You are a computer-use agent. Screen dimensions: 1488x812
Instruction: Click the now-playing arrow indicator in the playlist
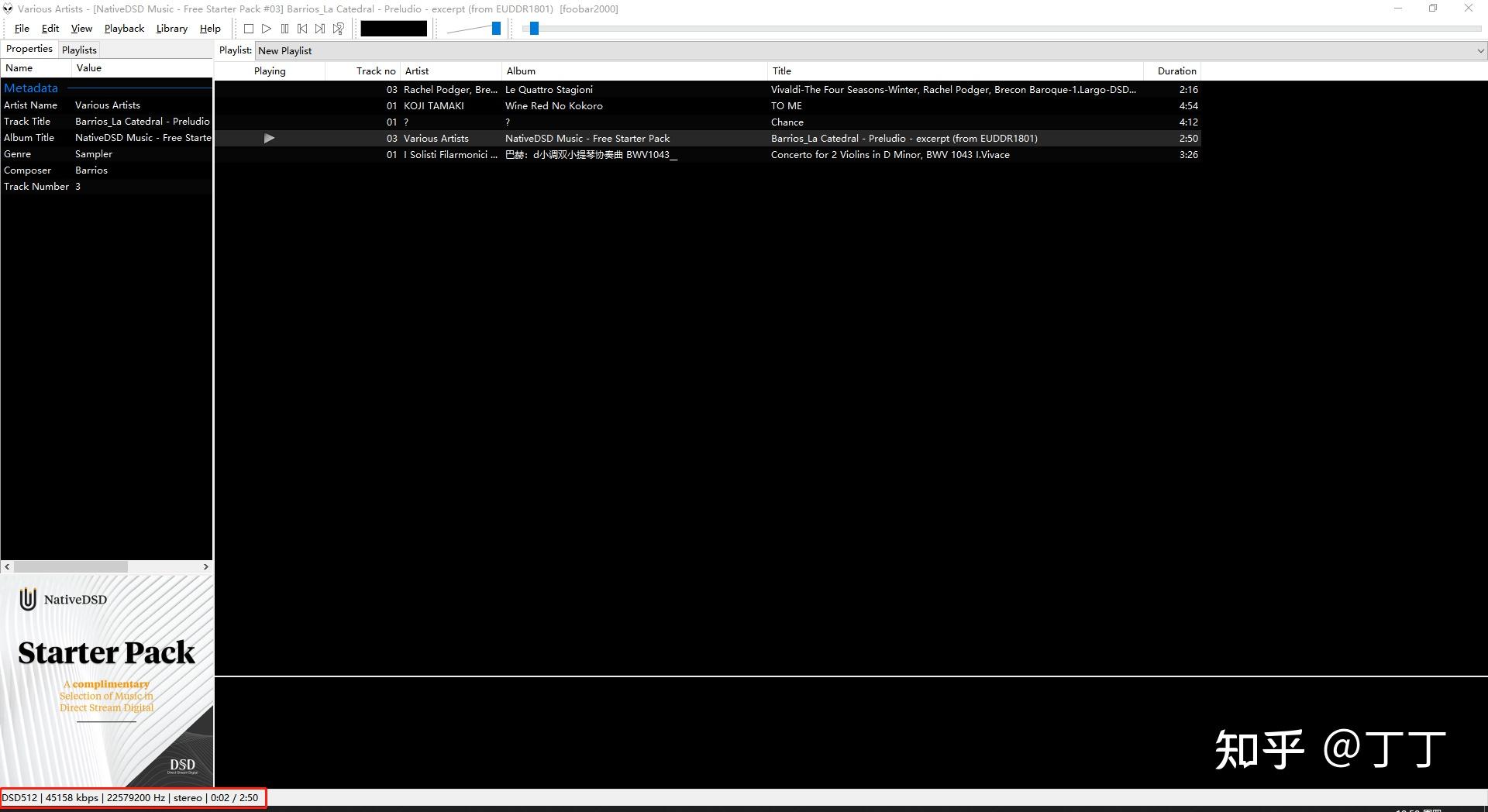pyautogui.click(x=269, y=138)
